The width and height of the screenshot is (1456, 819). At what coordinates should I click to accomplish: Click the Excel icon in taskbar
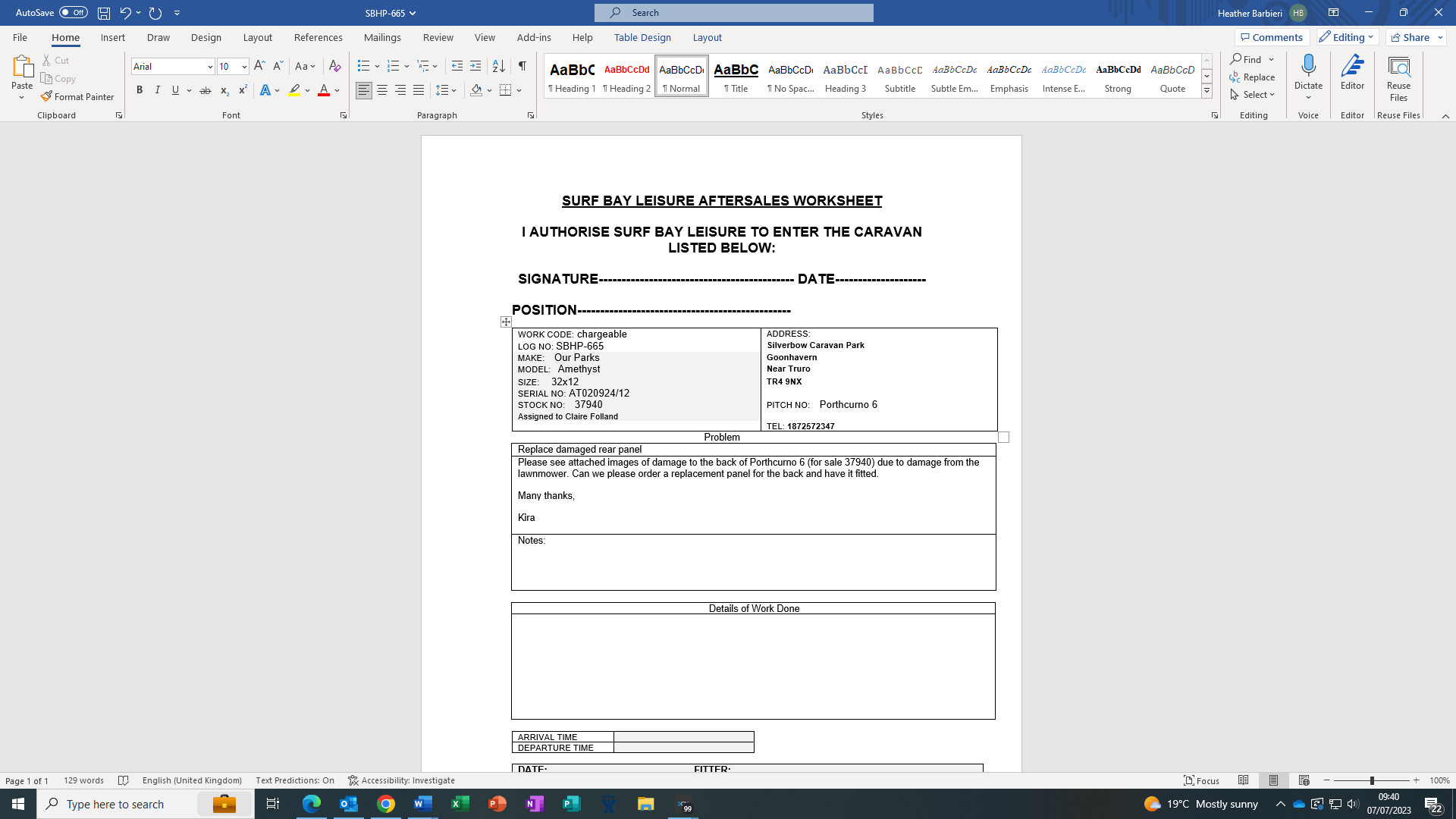click(460, 804)
